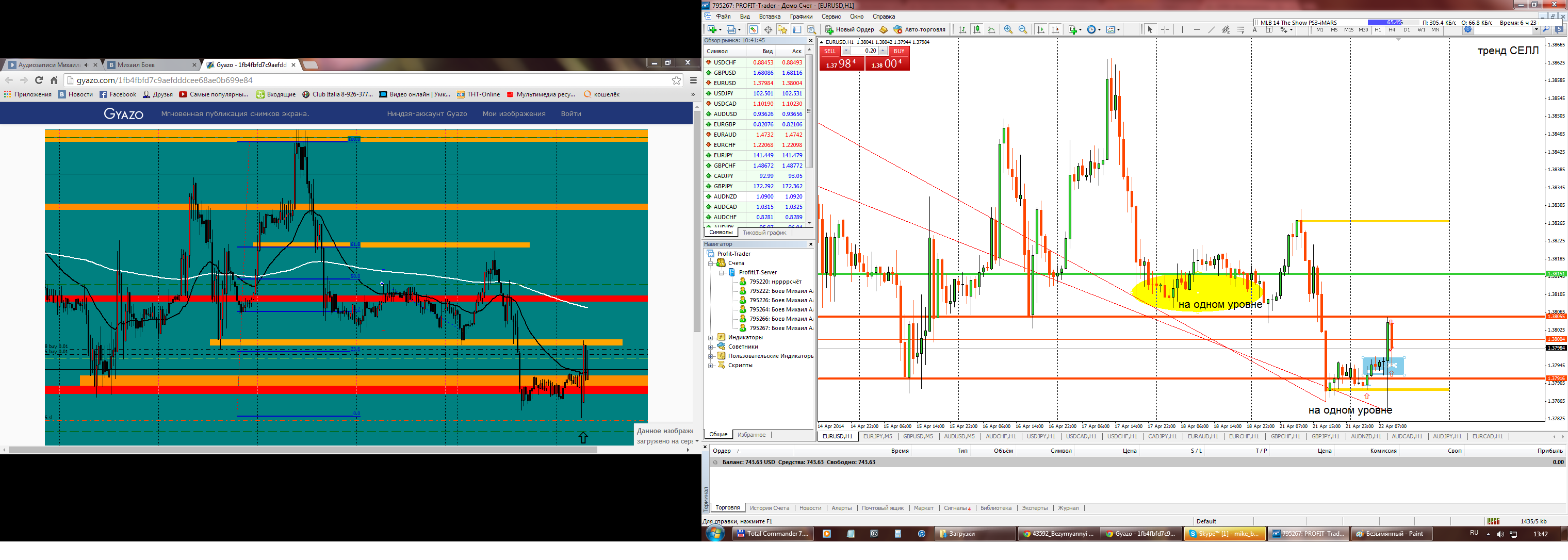The width and height of the screenshot is (1568, 560).
Task: Open the Сервис menu
Action: pyautogui.click(x=831, y=17)
